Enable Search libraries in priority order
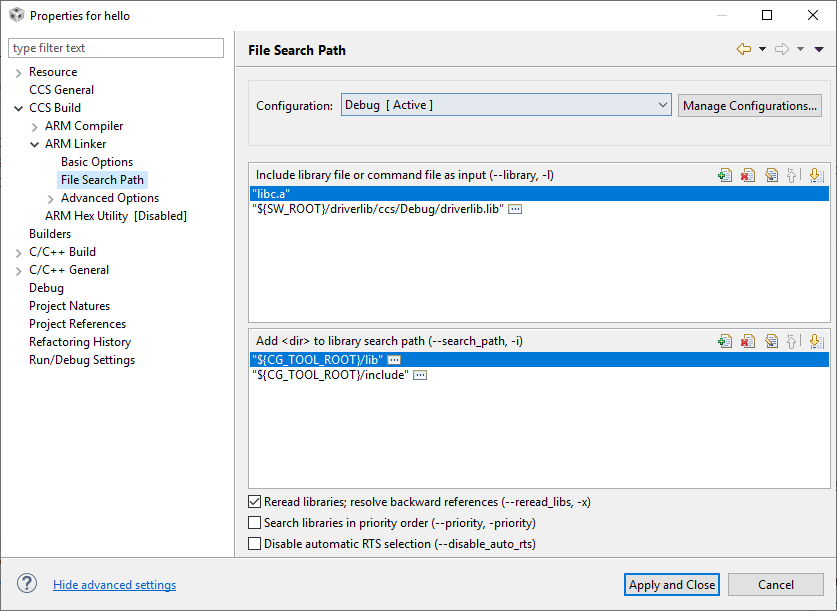The width and height of the screenshot is (837, 611). click(x=255, y=523)
